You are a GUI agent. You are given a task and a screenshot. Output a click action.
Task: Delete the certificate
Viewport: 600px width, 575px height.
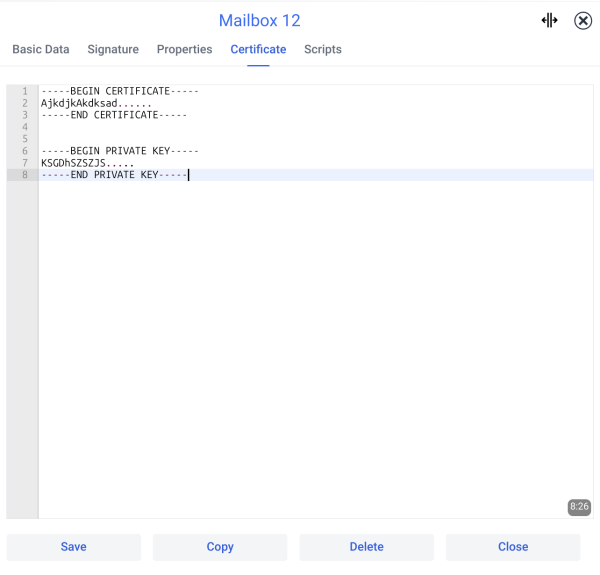367,547
